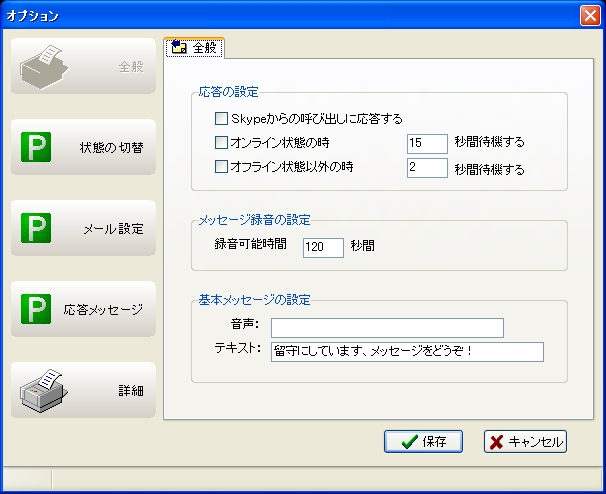Click the green P icon beside 状態の切替
Screen dimensions: 606x494
click(x=36, y=147)
